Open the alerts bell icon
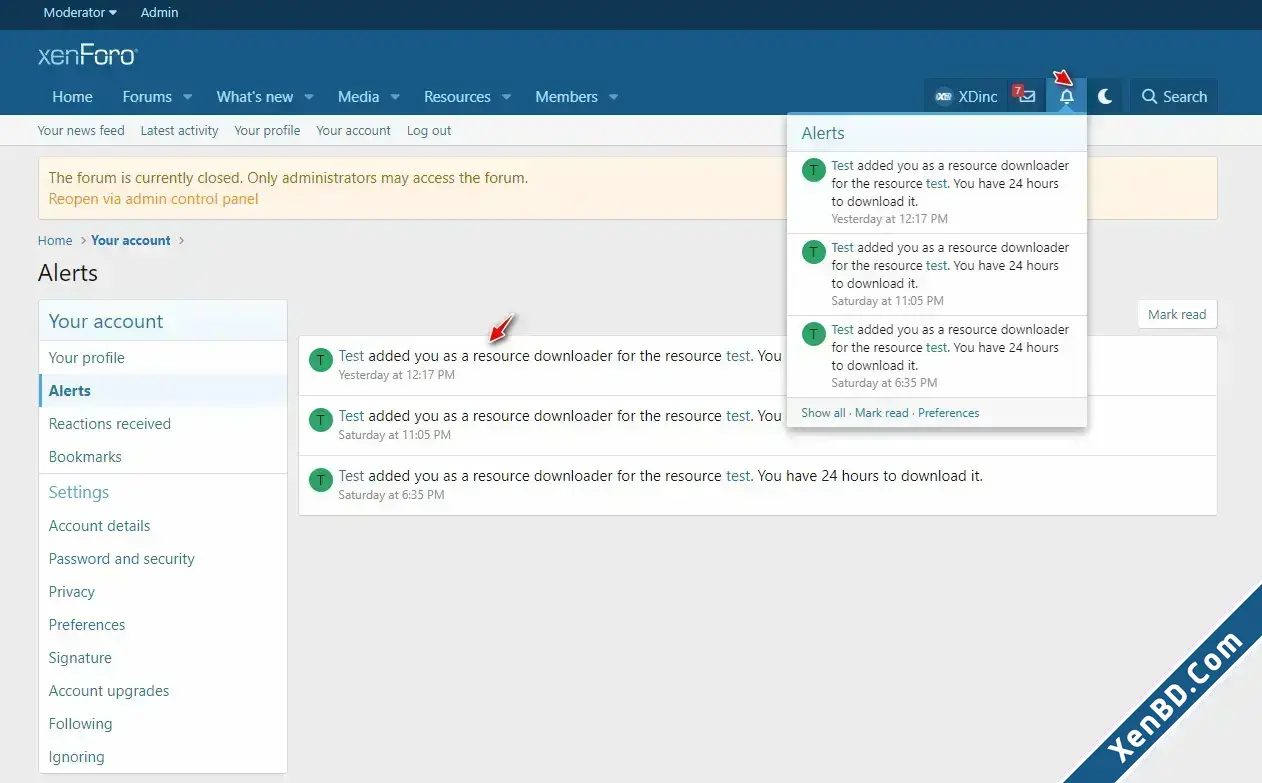The image size is (1262, 783). click(x=1066, y=97)
